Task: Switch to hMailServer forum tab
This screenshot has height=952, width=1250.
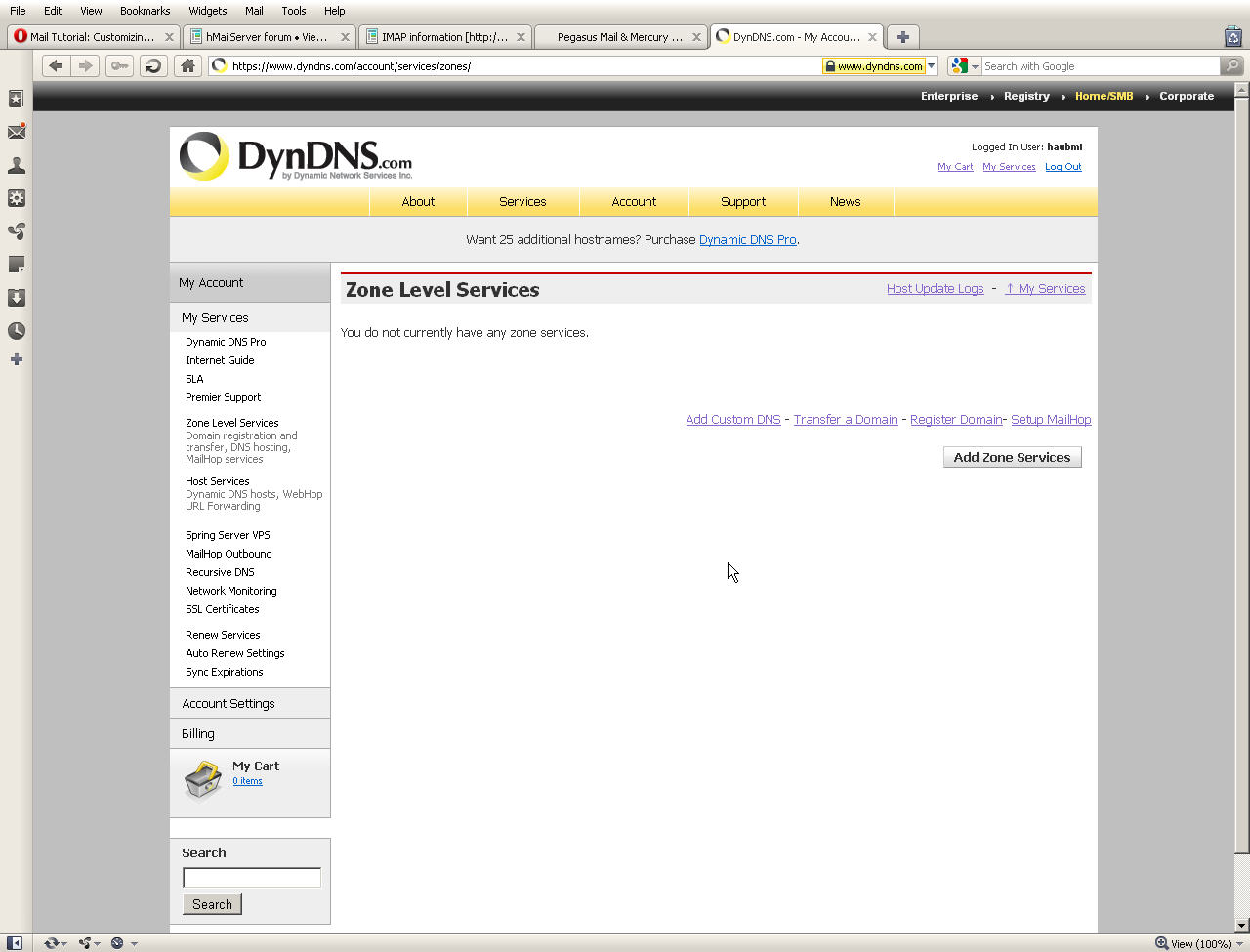Action: (x=270, y=37)
